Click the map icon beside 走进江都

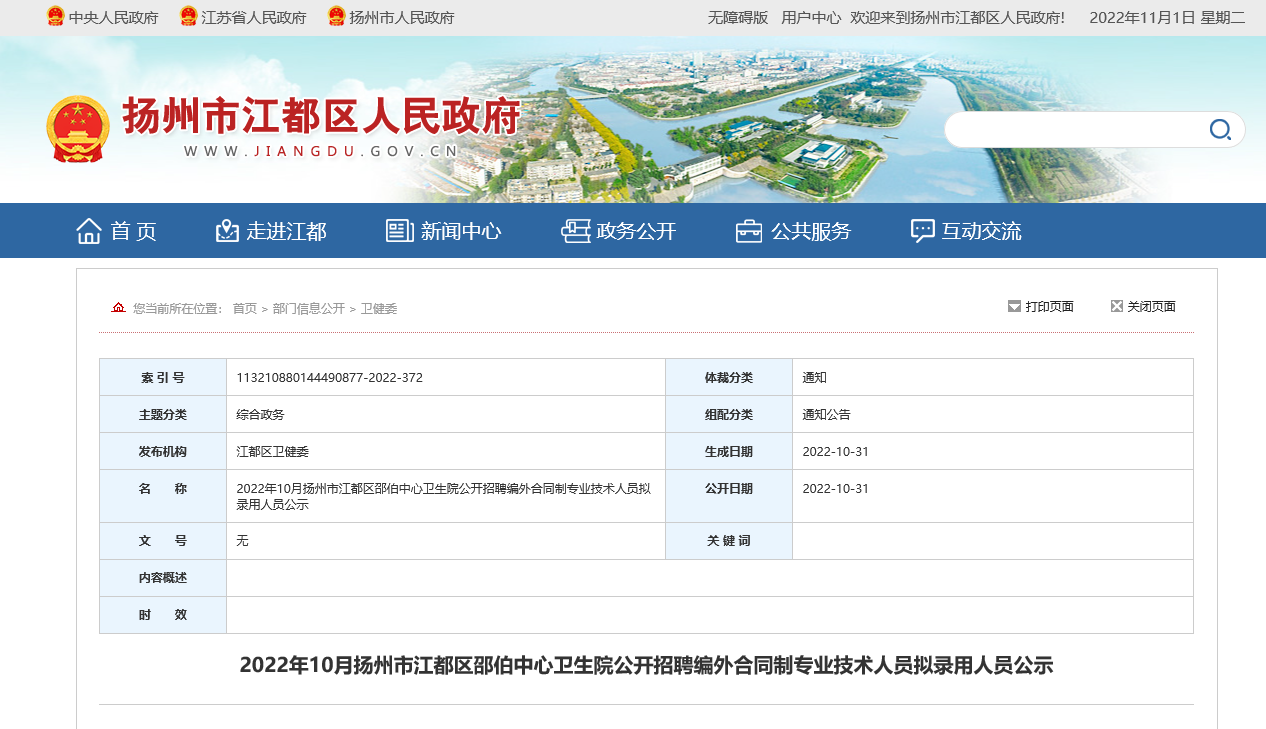227,231
